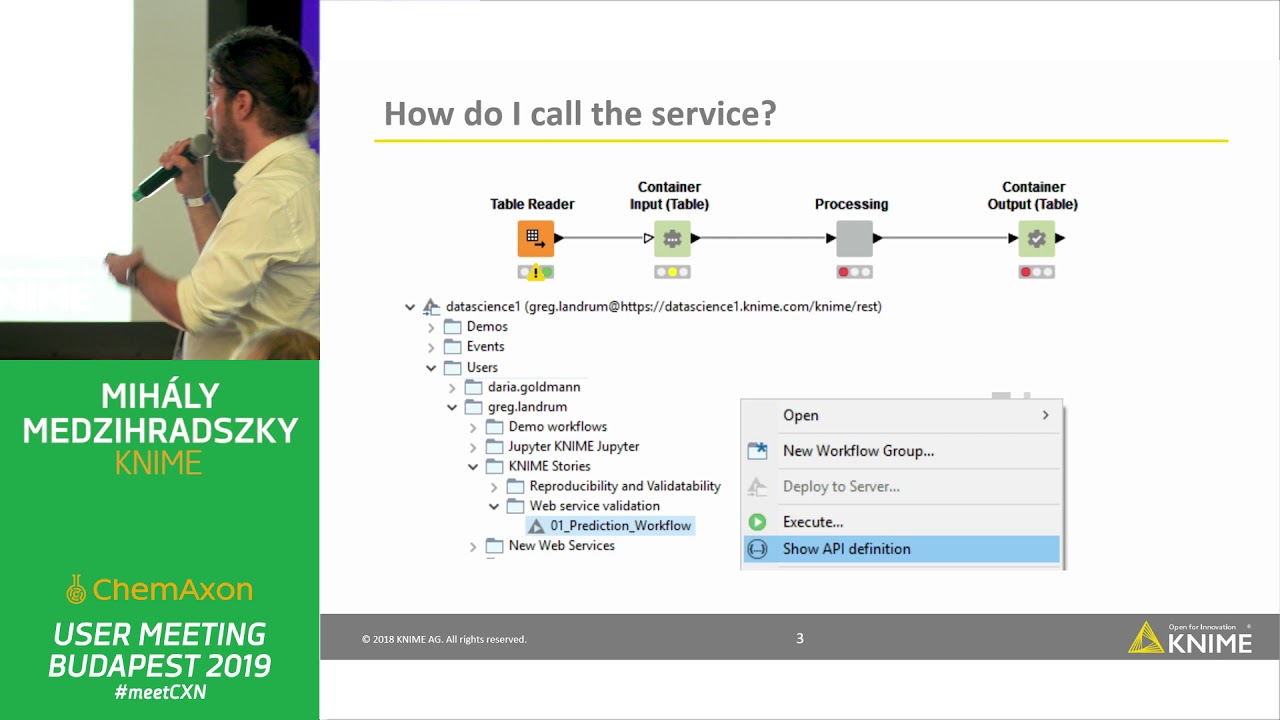Expand the Reproducibility and Validatability folder
Image resolution: width=1280 pixels, height=720 pixels.
(x=494, y=487)
